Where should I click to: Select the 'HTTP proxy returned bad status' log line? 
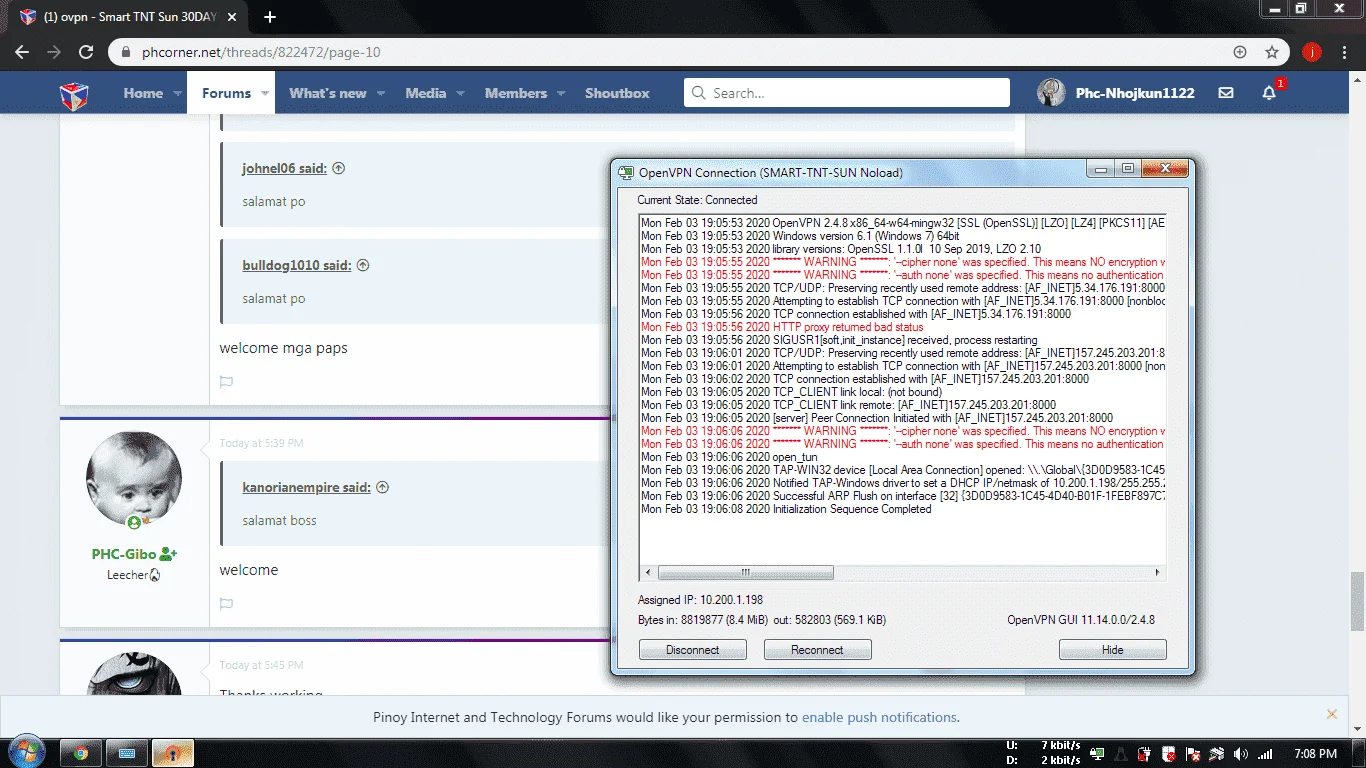click(782, 327)
